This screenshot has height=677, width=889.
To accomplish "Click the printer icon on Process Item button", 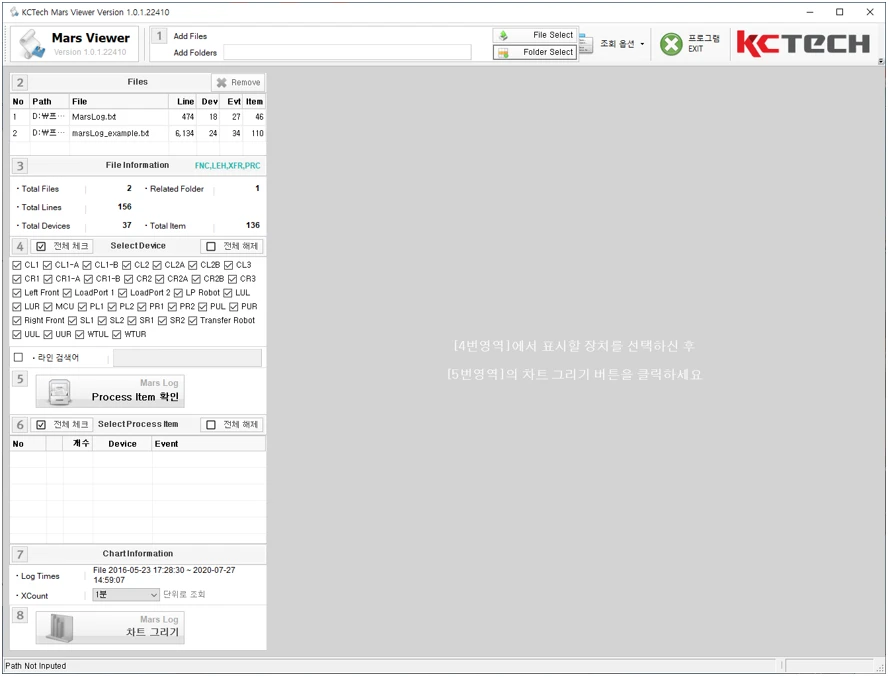I will 60,392.
